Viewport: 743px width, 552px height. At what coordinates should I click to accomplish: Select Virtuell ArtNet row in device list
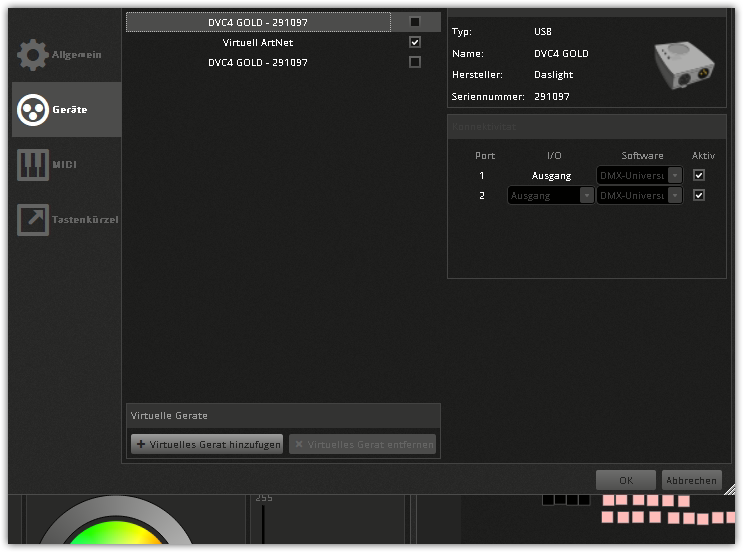tap(283, 42)
